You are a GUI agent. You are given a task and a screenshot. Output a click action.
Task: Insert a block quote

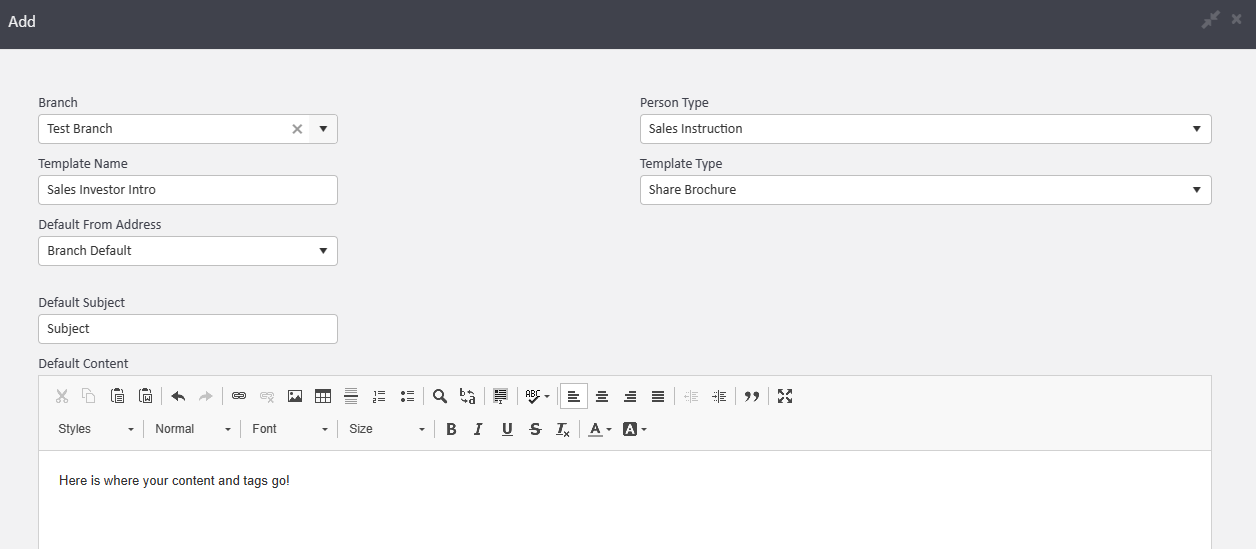tap(752, 396)
